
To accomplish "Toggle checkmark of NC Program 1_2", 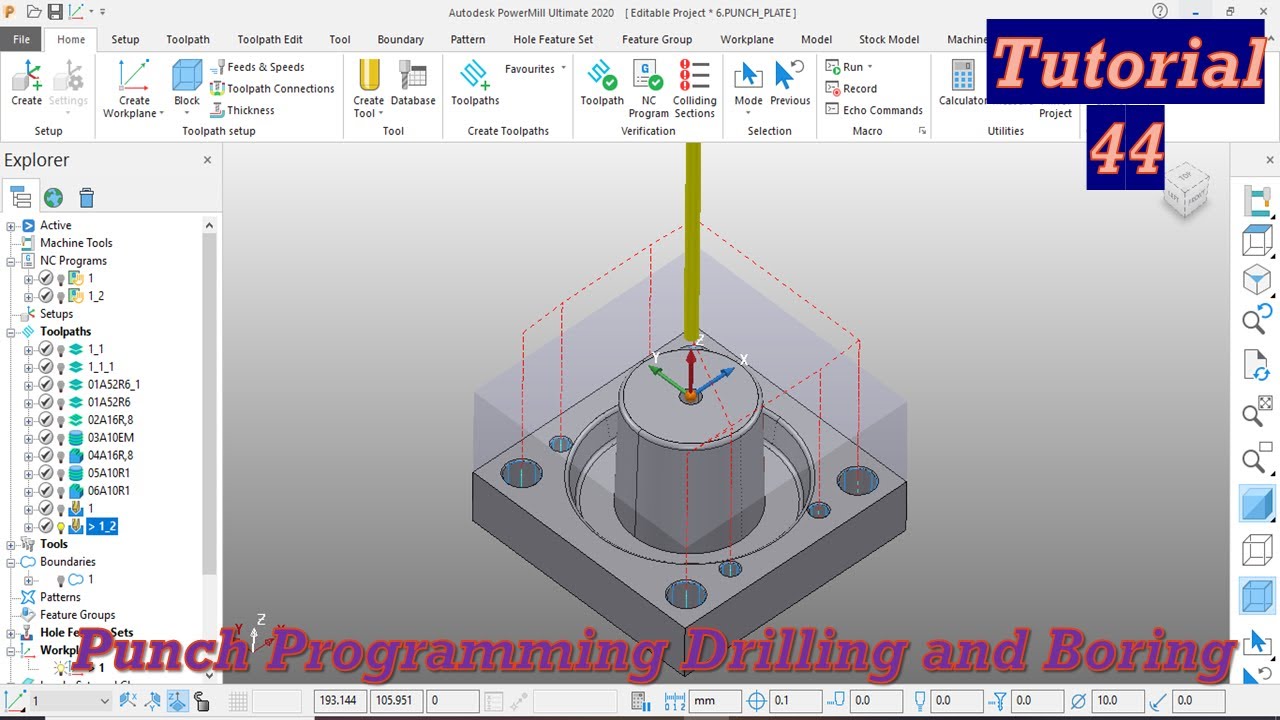I will [45, 296].
